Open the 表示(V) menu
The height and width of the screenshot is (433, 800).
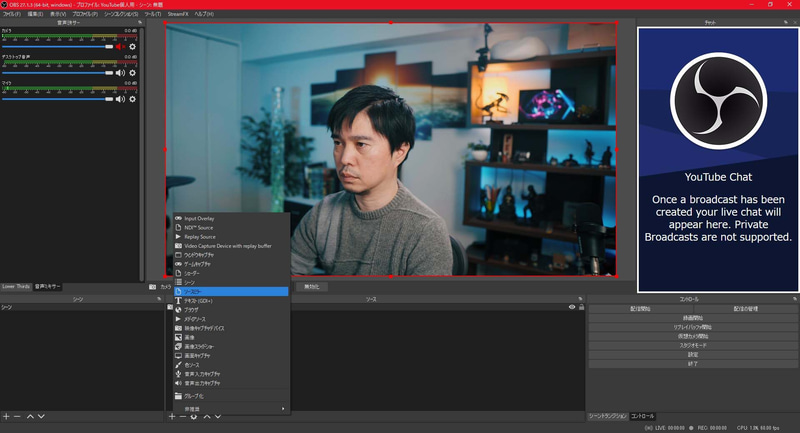click(x=58, y=14)
